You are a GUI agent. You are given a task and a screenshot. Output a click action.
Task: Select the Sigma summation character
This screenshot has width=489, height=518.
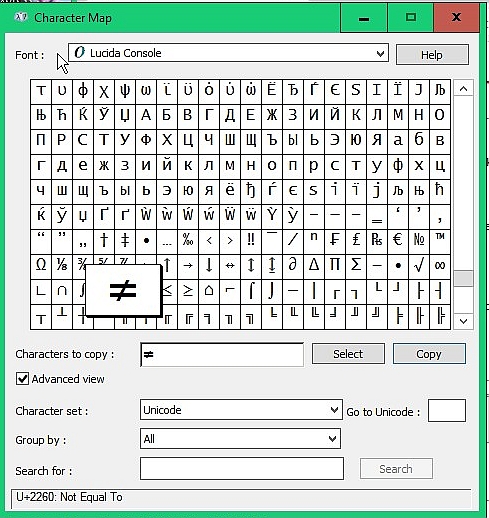pos(356,265)
